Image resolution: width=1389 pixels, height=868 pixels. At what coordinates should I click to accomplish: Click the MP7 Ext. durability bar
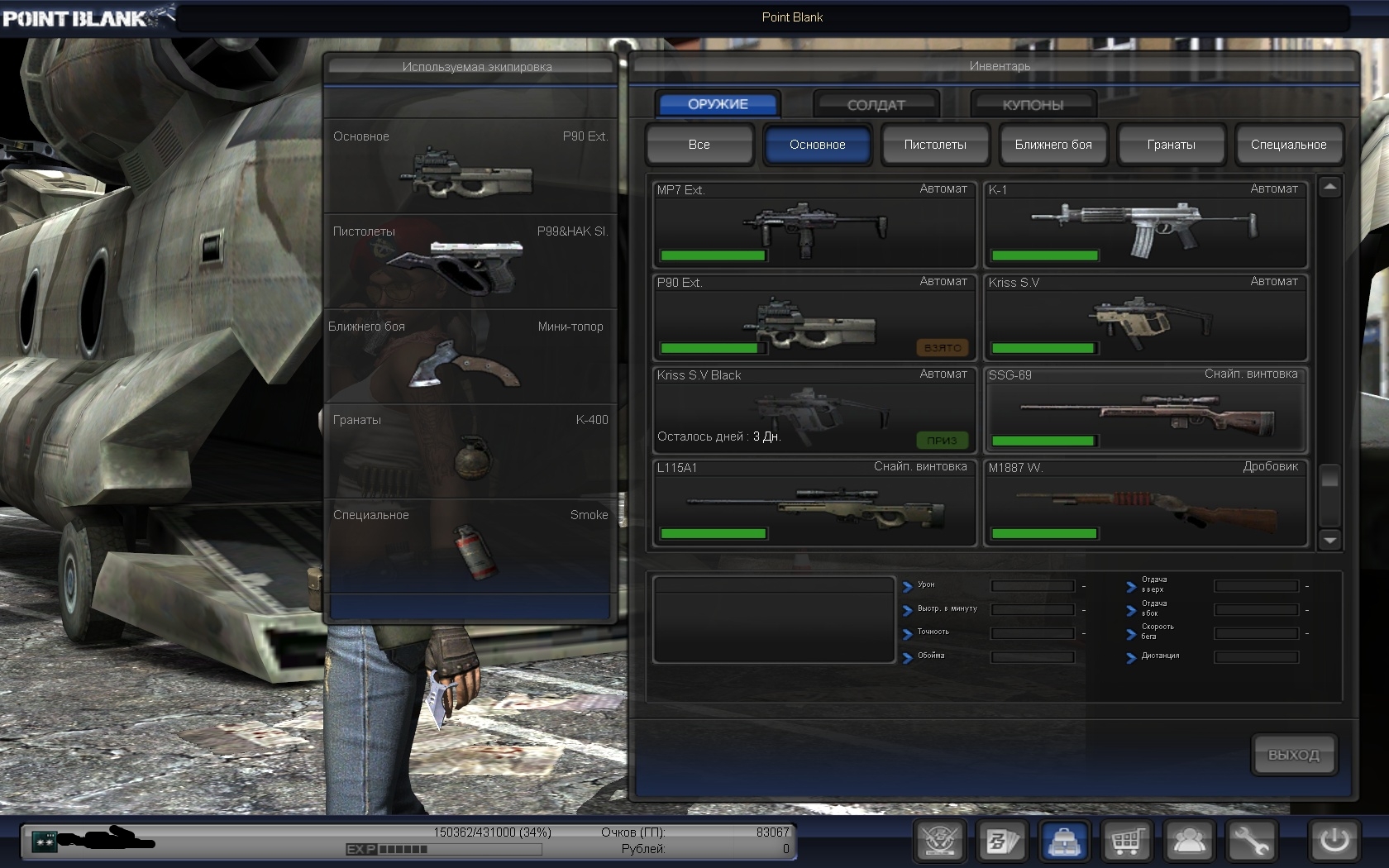[713, 255]
